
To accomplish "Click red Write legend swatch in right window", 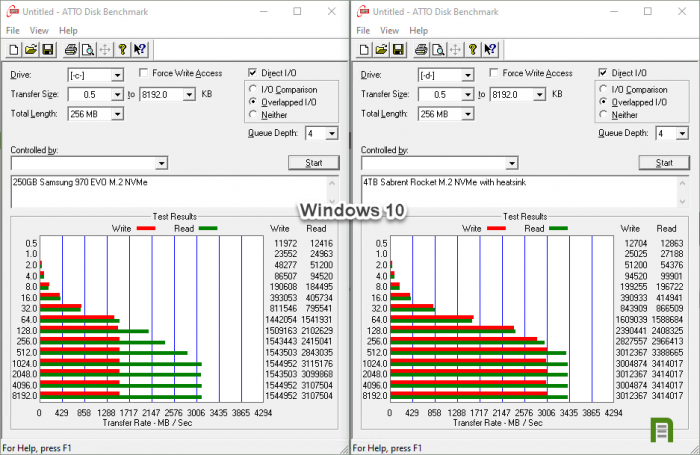I will [496, 228].
